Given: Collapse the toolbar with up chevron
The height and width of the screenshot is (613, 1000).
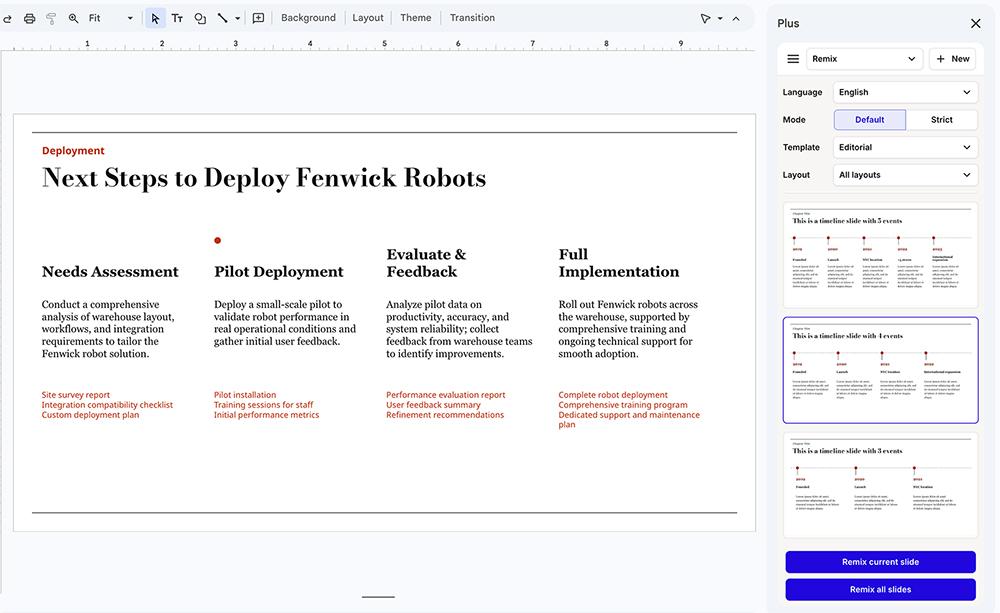Looking at the screenshot, I should [736, 18].
